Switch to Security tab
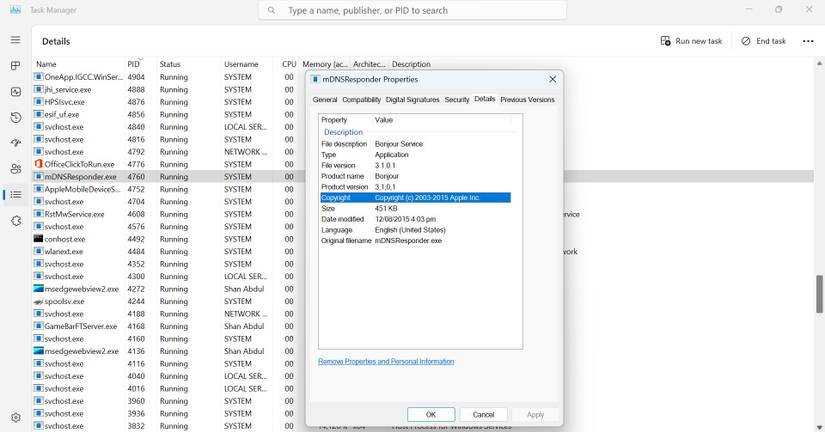 click(457, 99)
